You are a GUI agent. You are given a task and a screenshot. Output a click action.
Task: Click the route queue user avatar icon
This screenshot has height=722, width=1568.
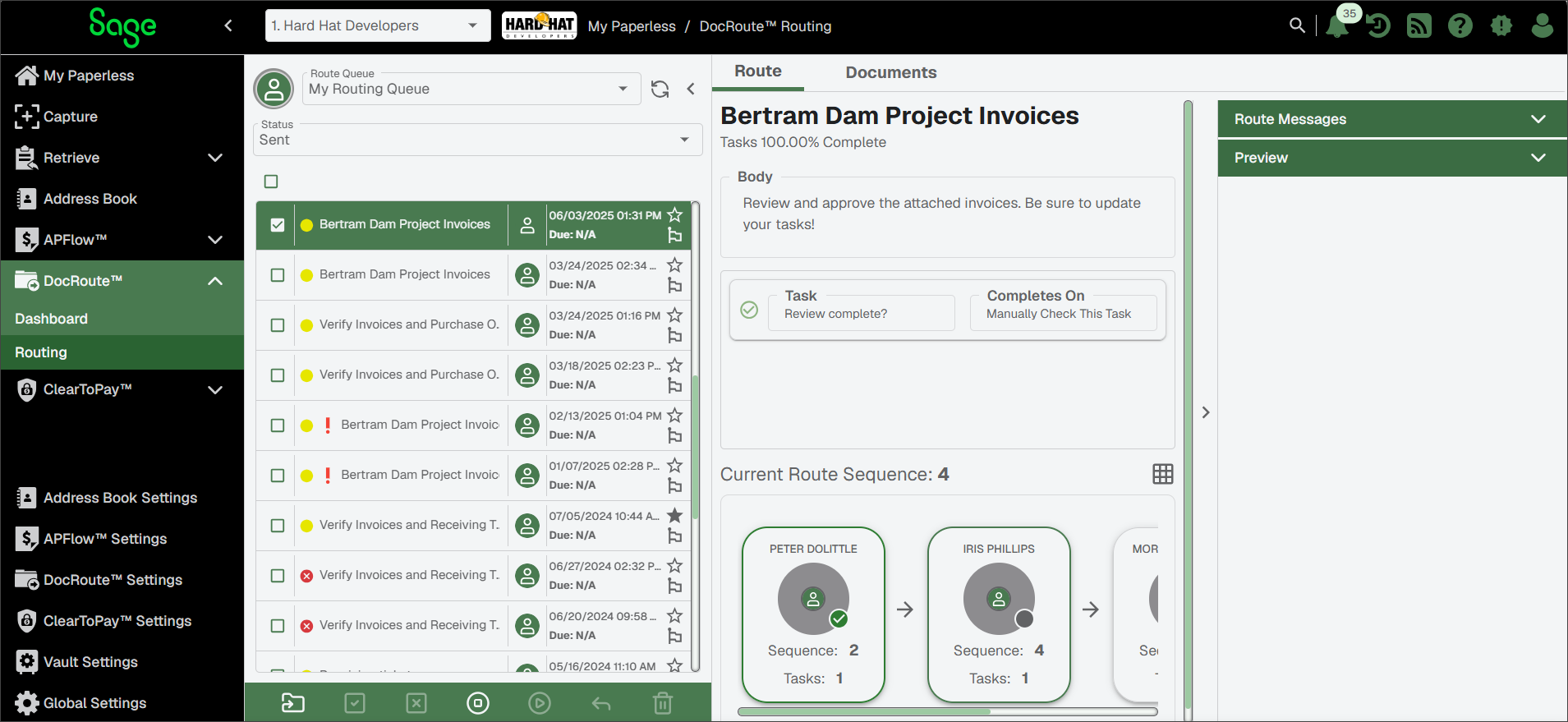274,89
